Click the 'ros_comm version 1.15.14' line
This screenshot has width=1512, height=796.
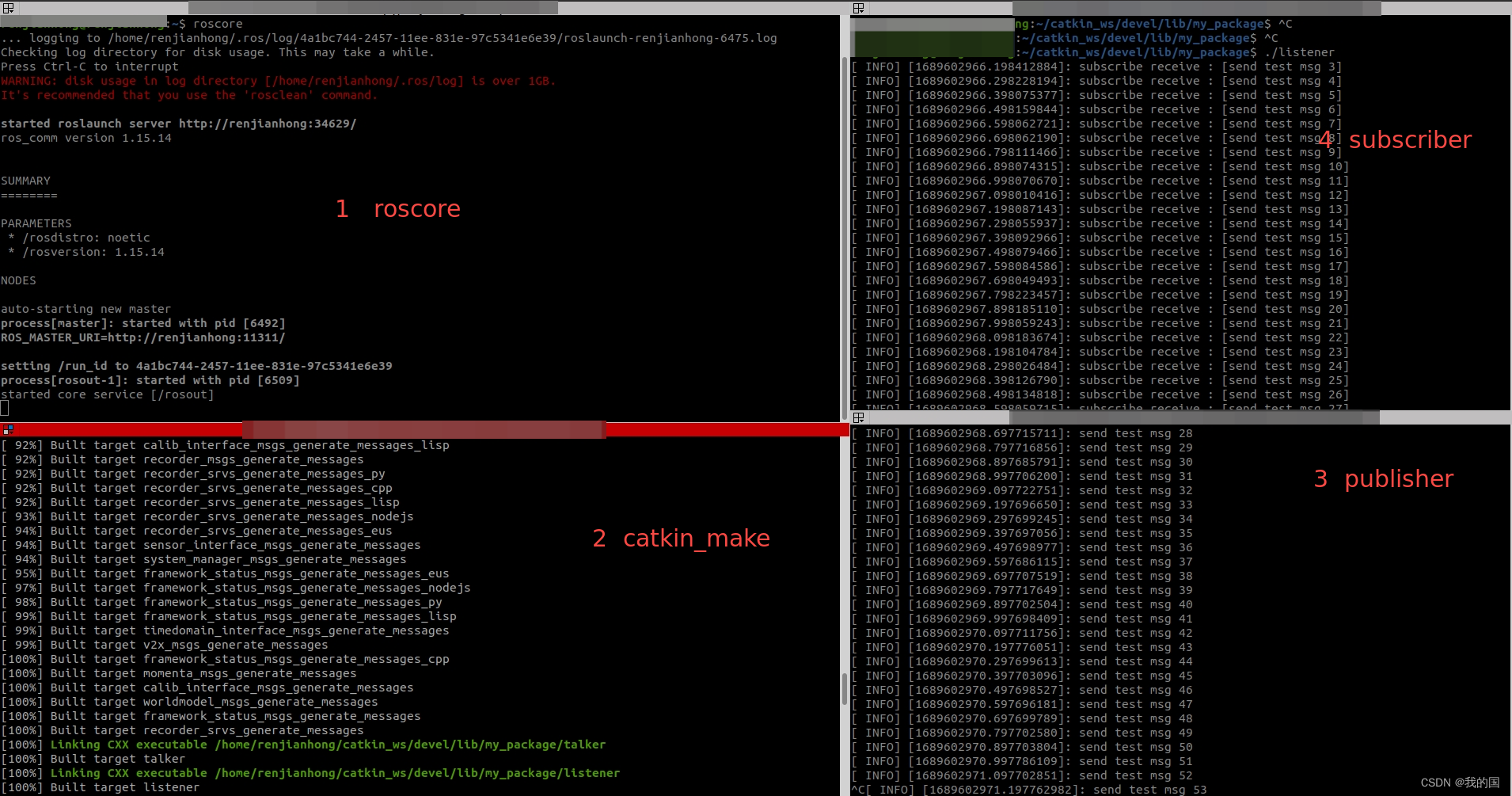86,138
